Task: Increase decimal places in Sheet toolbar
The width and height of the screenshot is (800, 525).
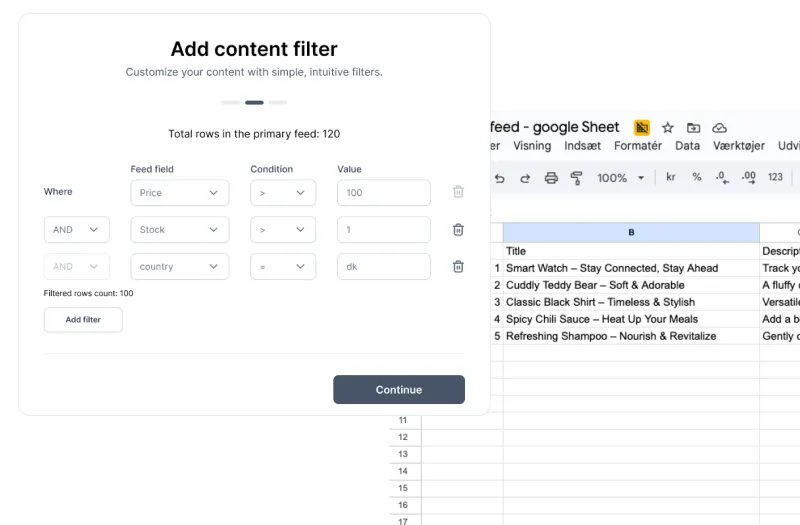Action: point(748,177)
